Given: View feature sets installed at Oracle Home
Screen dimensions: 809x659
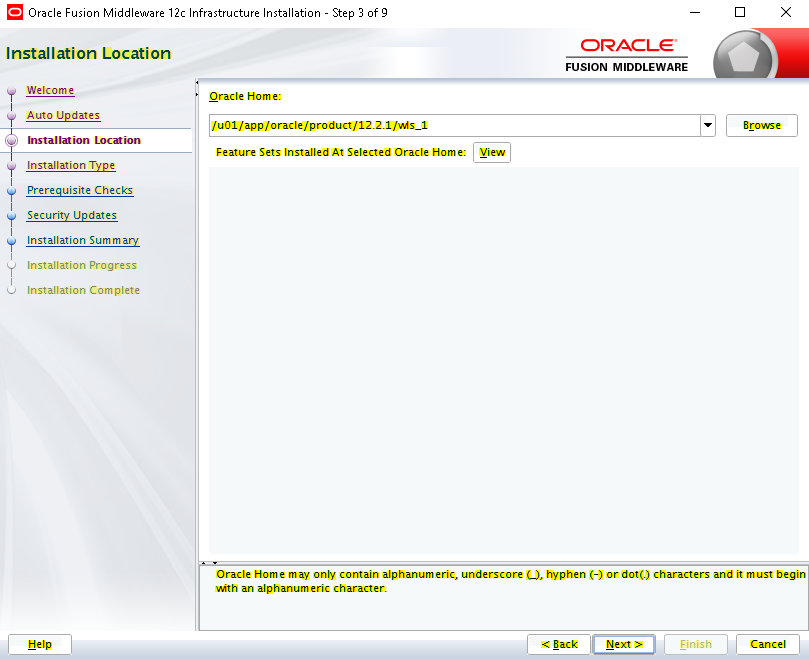Looking at the screenshot, I should [x=492, y=152].
